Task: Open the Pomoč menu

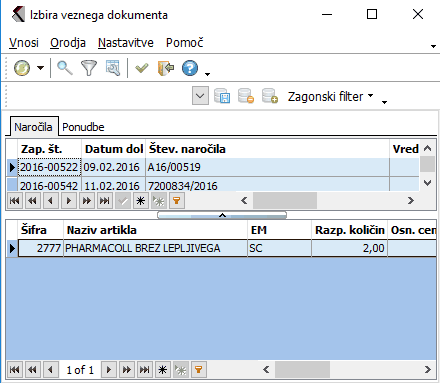Action: pyautogui.click(x=185, y=43)
